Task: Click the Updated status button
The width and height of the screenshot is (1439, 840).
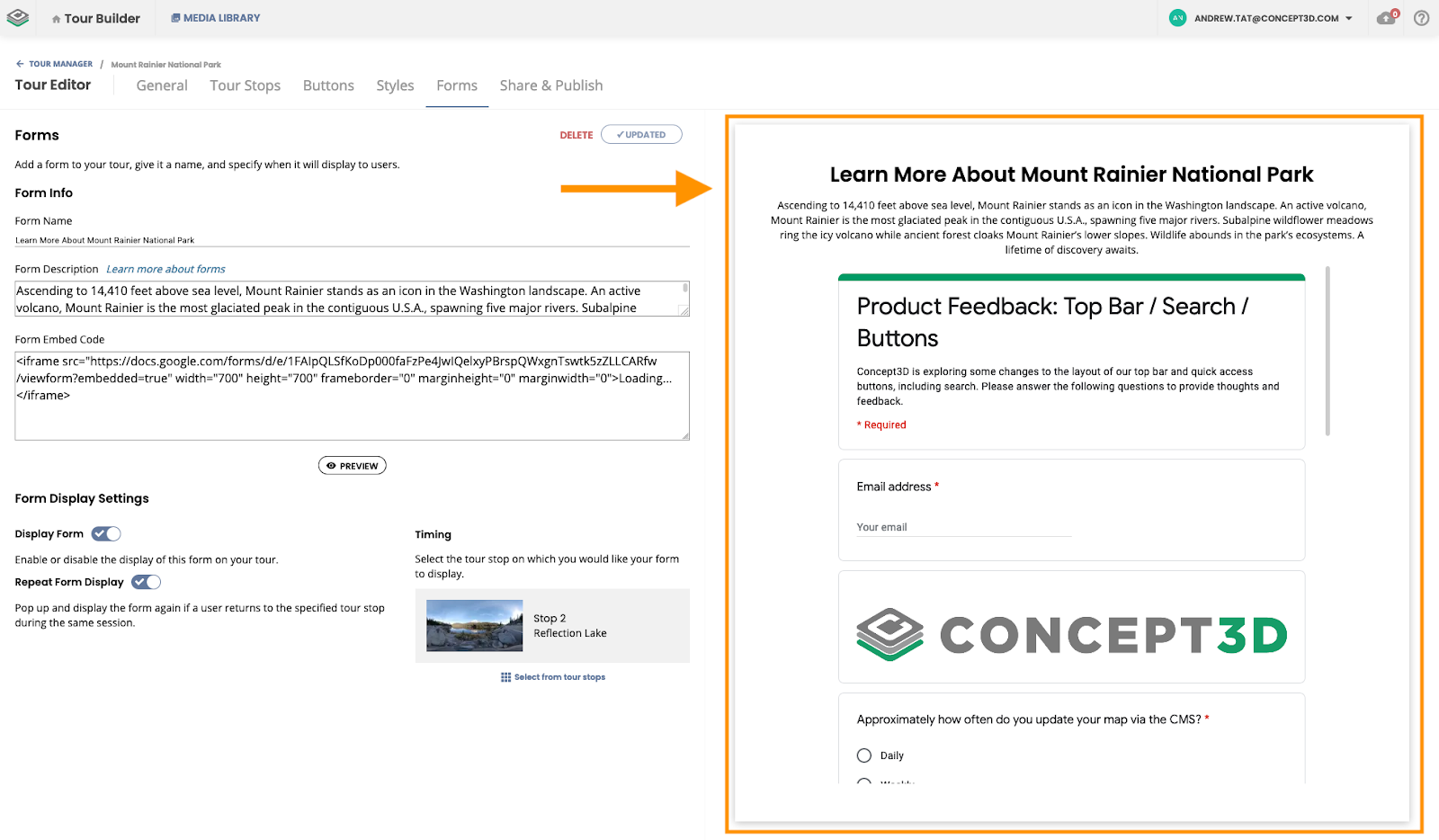Action: point(641,135)
